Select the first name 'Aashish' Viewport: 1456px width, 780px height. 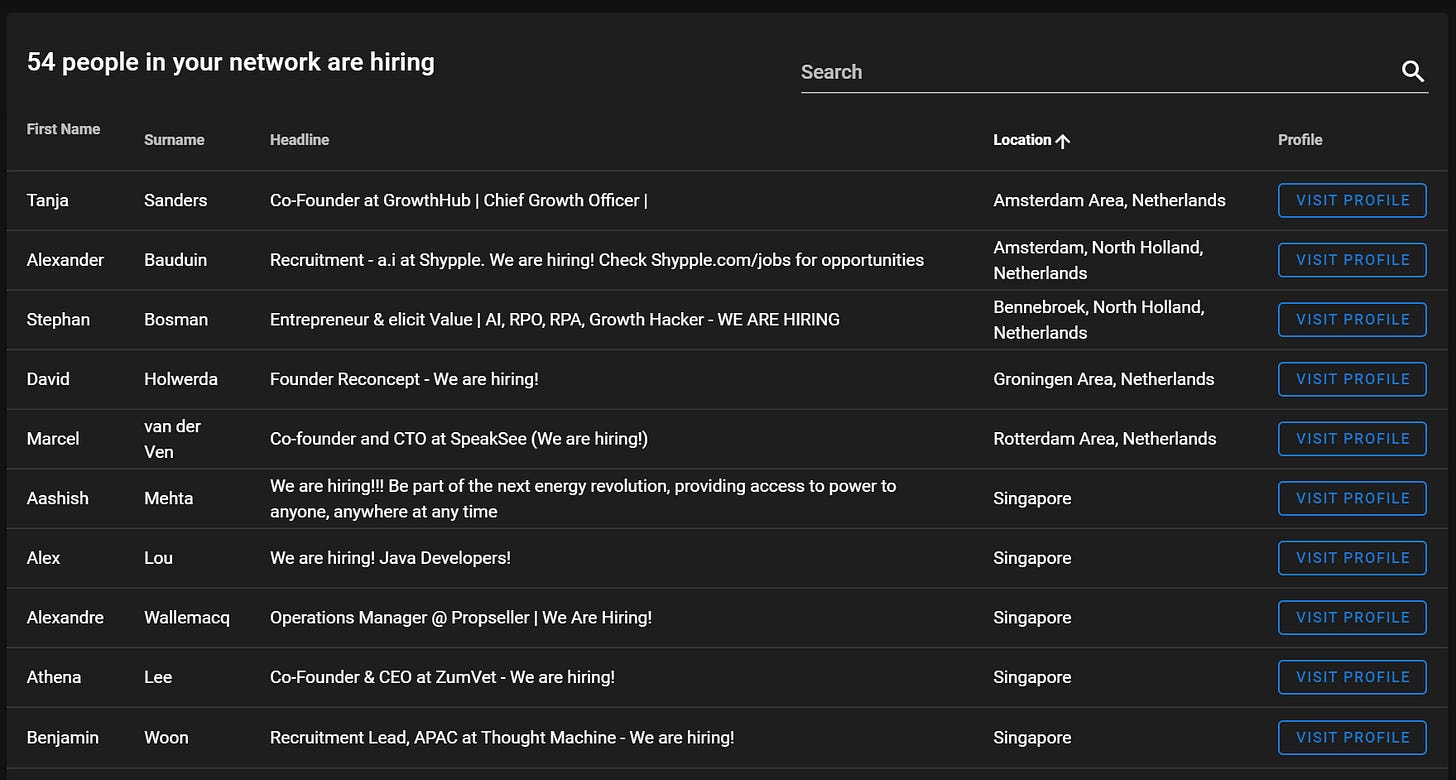point(58,498)
